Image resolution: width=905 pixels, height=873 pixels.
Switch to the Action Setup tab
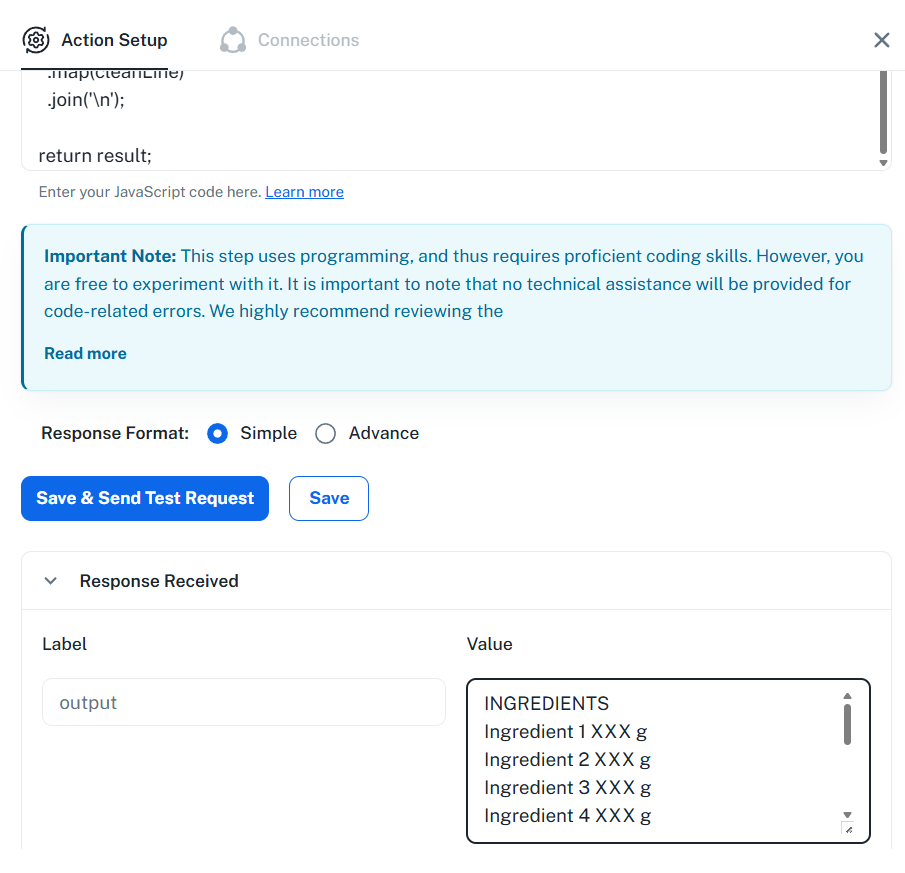95,40
